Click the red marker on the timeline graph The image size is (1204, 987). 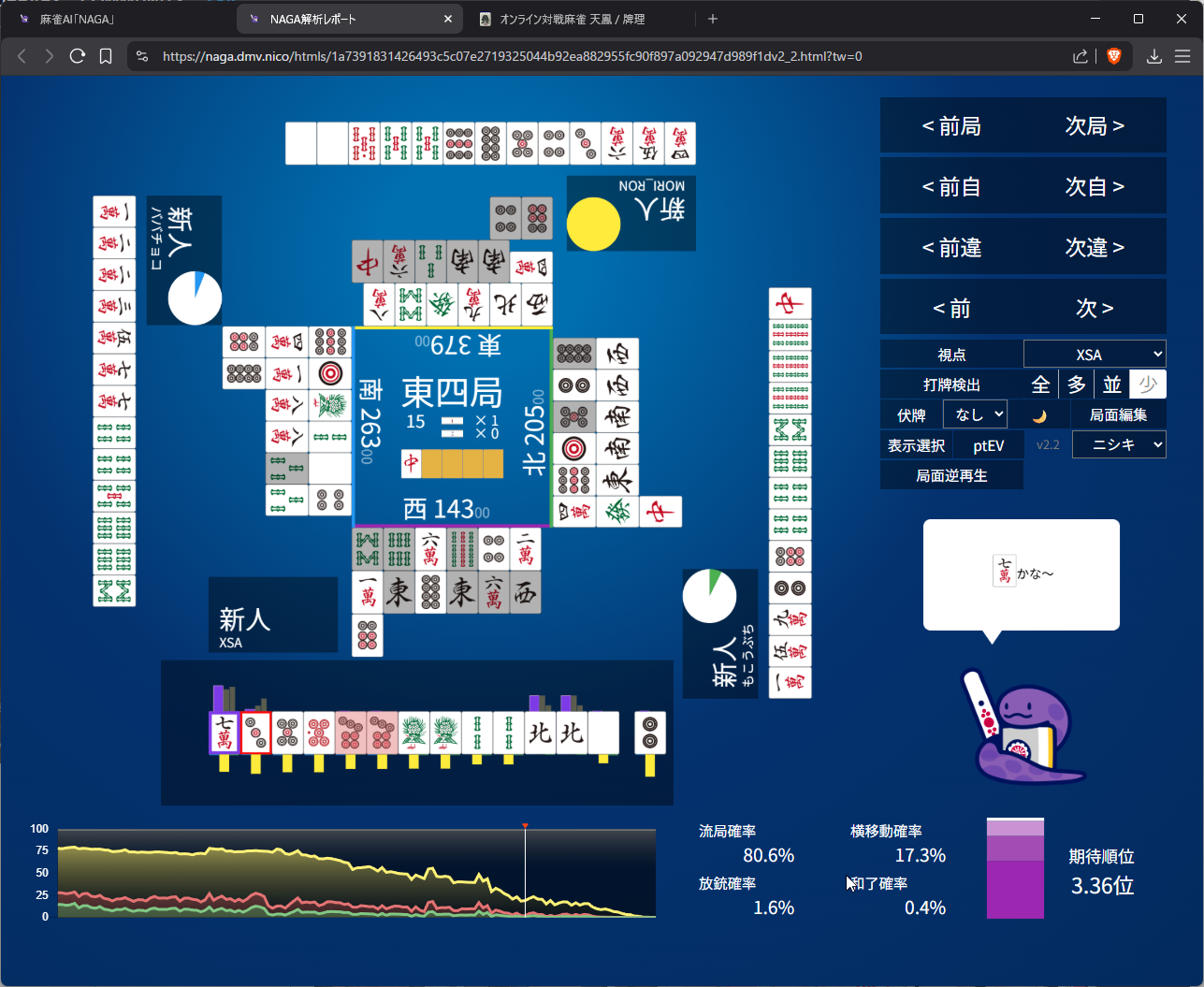point(525,826)
